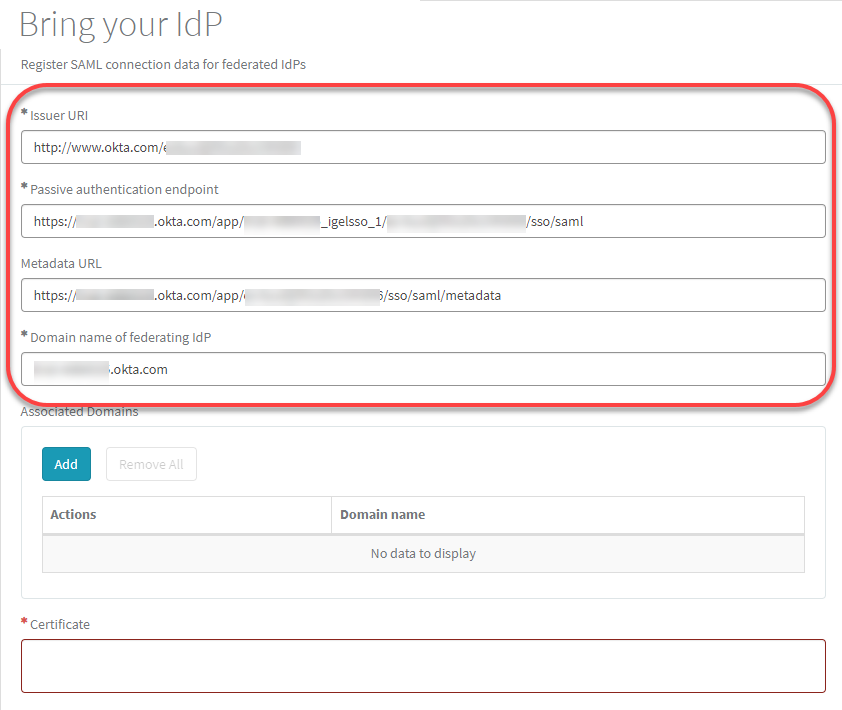Click the "No data to display" table row
Screen dimensions: 842x710
tap(423, 553)
